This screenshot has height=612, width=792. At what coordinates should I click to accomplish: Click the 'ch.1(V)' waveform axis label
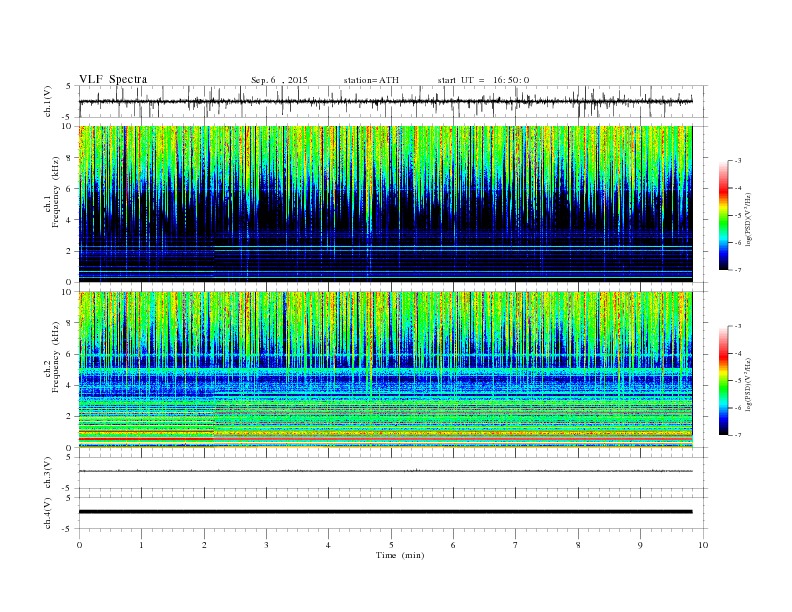(47, 101)
